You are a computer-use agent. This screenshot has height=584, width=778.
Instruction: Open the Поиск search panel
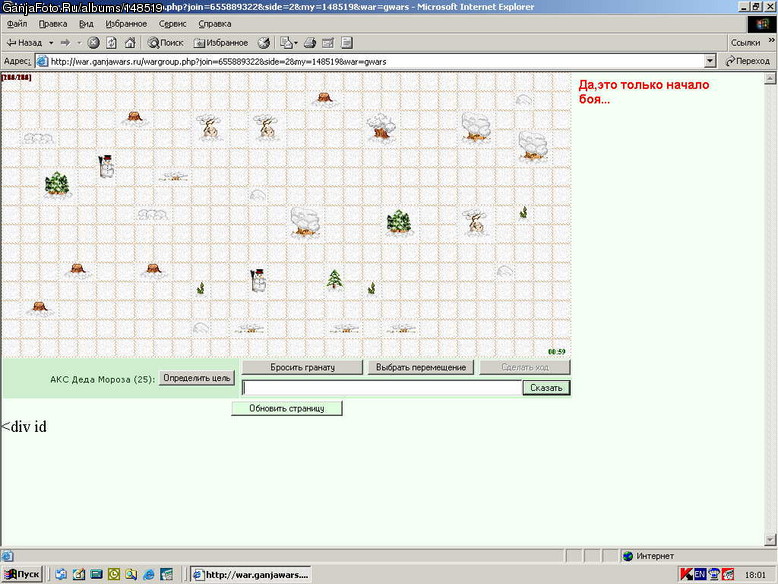point(166,43)
